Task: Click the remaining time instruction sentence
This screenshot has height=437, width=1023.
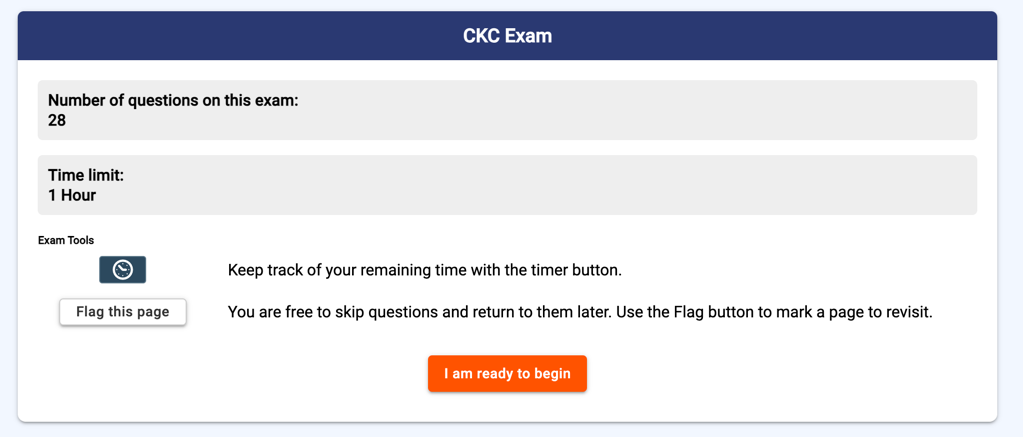Action: pyautogui.click(x=425, y=270)
